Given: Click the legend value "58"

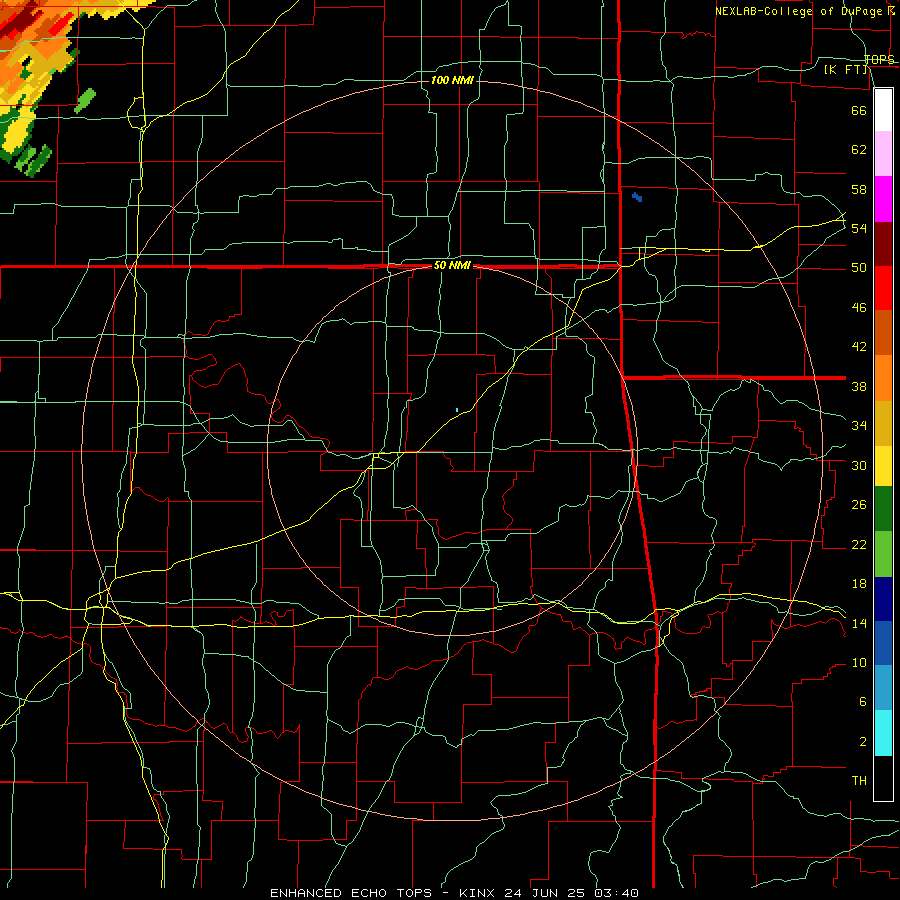Looking at the screenshot, I should [859, 189].
